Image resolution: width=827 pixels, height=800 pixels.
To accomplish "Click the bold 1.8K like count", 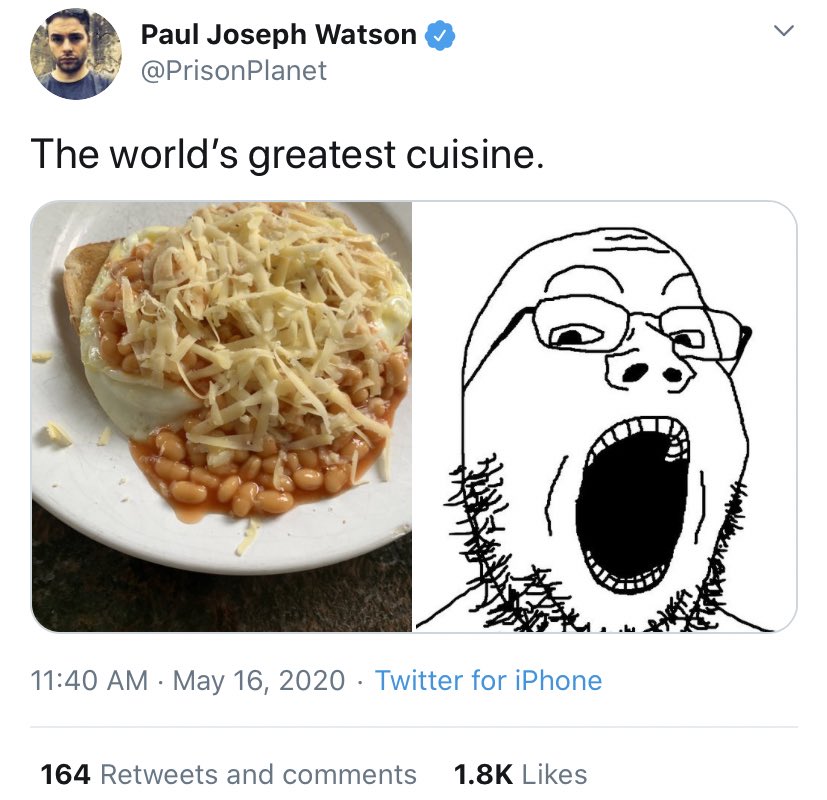I will [483, 775].
